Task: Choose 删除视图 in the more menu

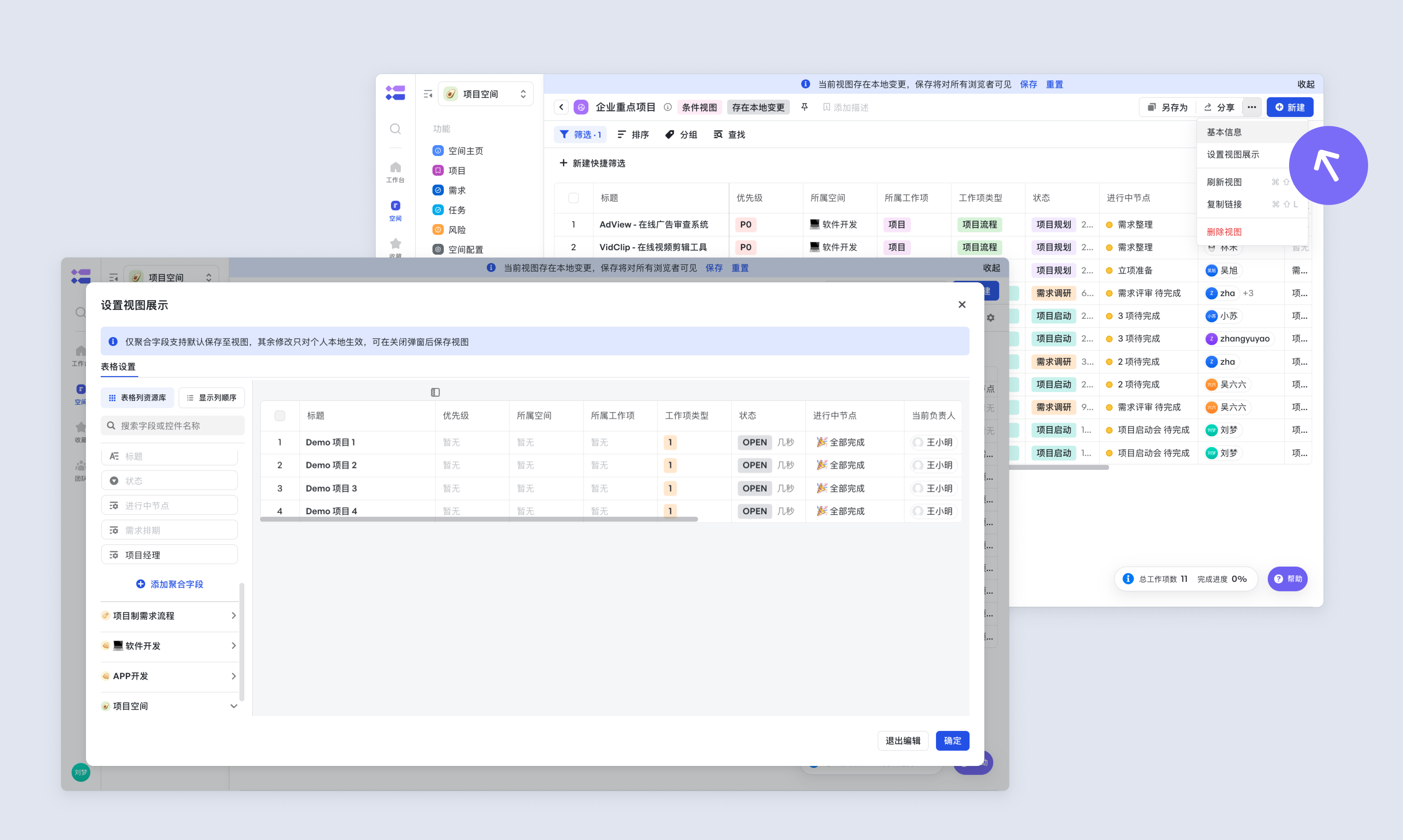Action: [x=1252, y=231]
